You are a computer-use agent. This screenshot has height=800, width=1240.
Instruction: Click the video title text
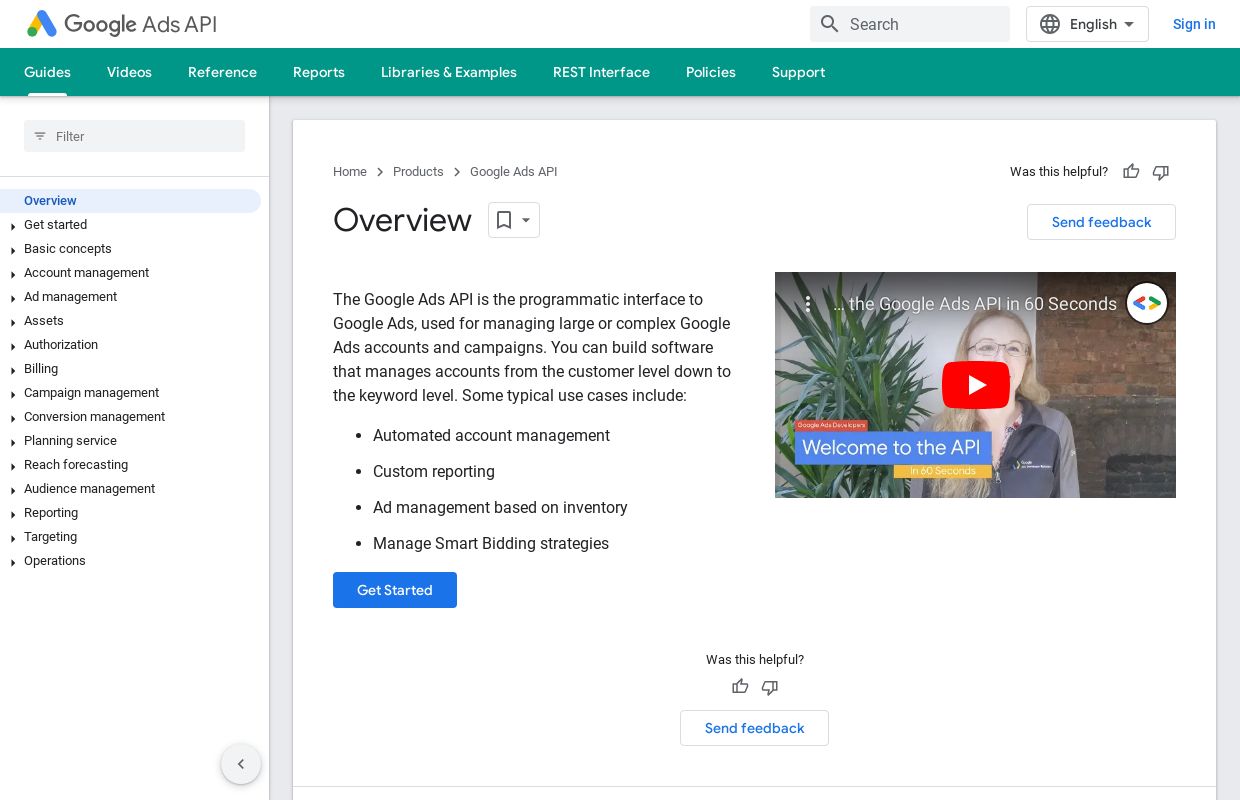tap(975, 304)
